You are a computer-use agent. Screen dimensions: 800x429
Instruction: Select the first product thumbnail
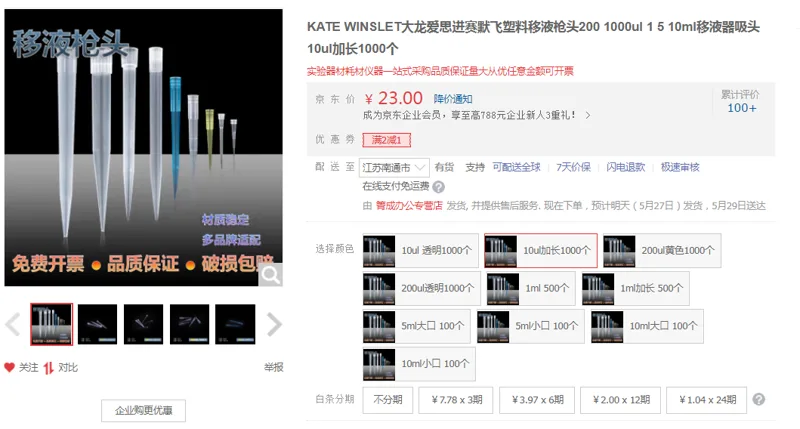(52, 324)
